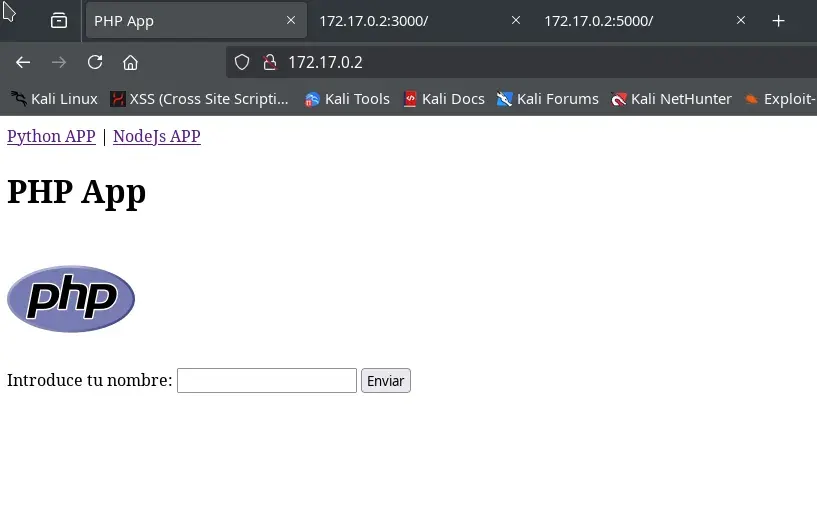
Task: Open the recent browsing tab-history icon
Action: click(x=59, y=21)
